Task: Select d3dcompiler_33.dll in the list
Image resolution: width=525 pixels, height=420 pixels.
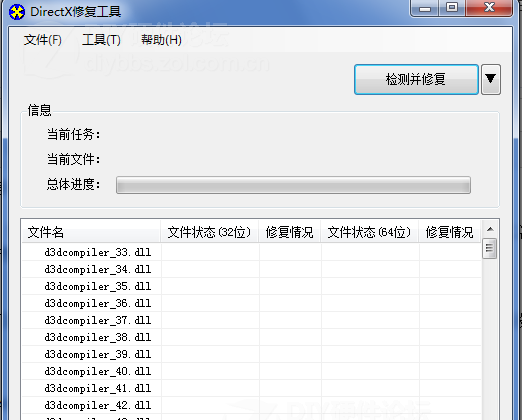Action: point(251,252)
